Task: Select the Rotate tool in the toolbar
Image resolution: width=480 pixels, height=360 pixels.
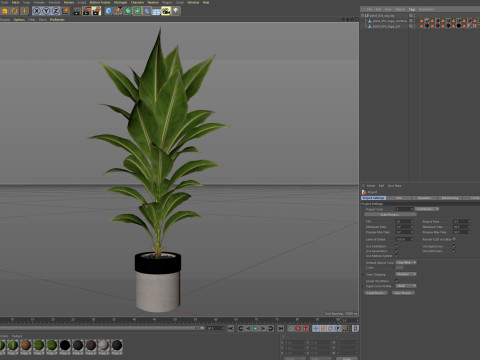Action: 14,11
